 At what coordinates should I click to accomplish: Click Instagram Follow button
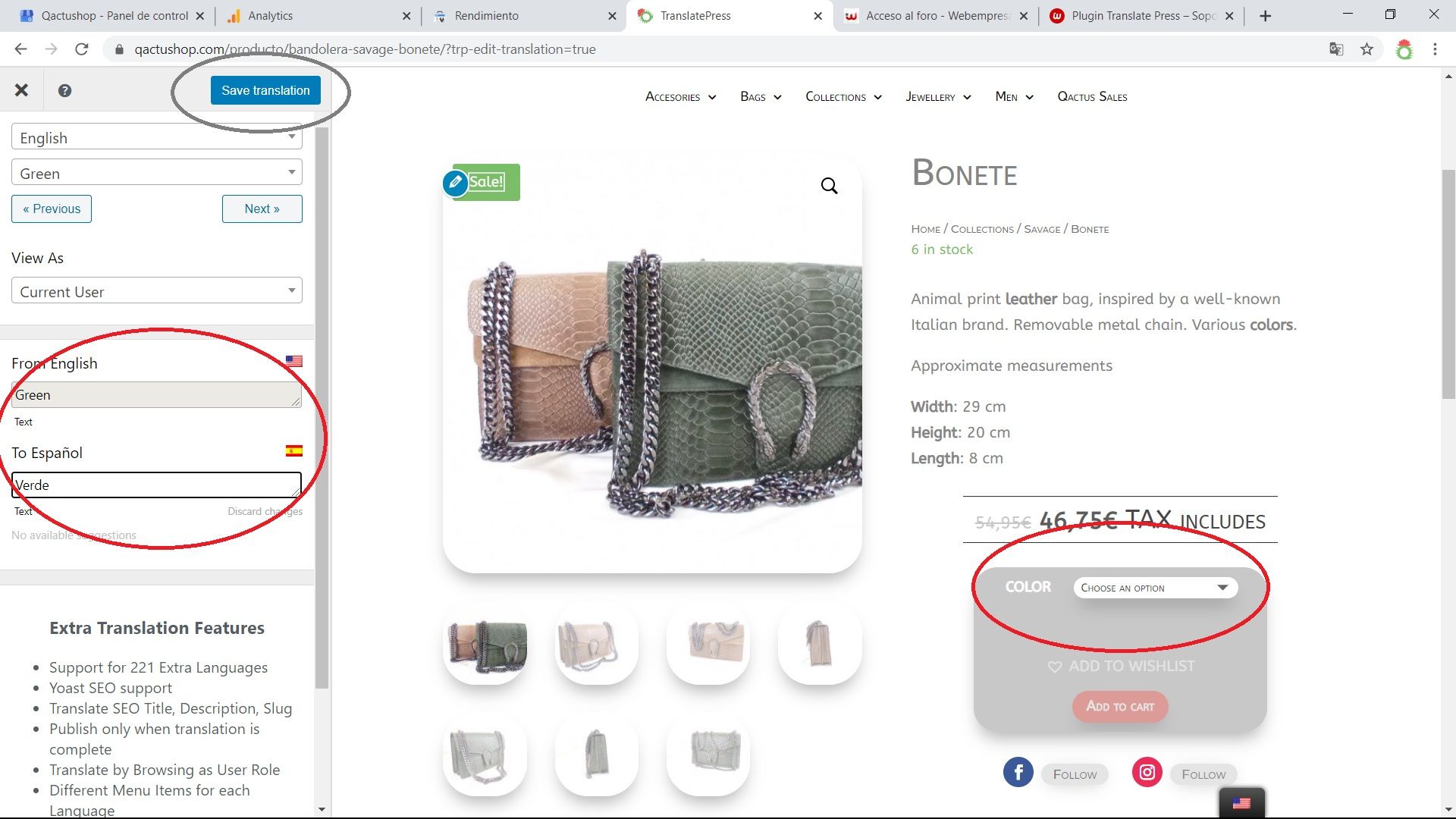(x=1203, y=774)
